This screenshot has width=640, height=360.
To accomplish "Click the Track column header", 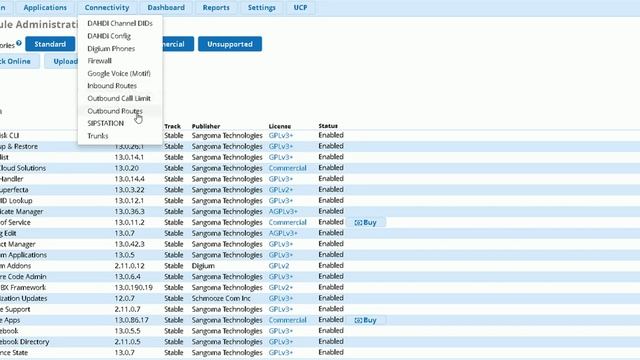I will [x=172, y=126].
